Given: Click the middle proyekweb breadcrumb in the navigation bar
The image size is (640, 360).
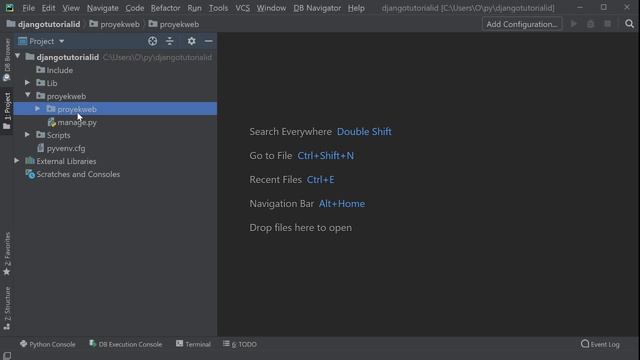Looking at the screenshot, I should click(114, 24).
